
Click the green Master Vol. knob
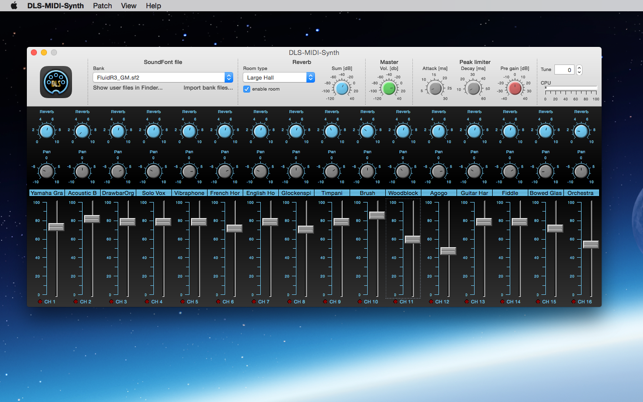389,89
